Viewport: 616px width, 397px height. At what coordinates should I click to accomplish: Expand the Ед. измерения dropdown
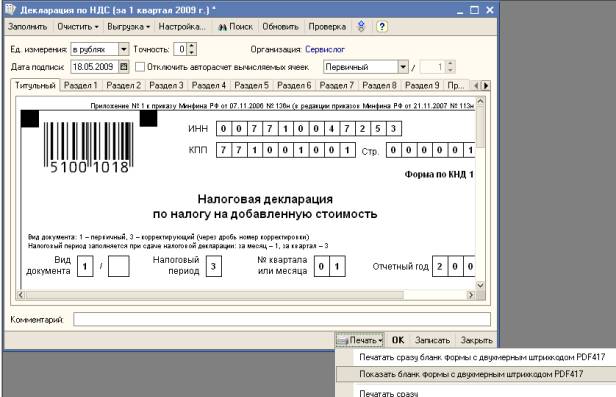123,49
